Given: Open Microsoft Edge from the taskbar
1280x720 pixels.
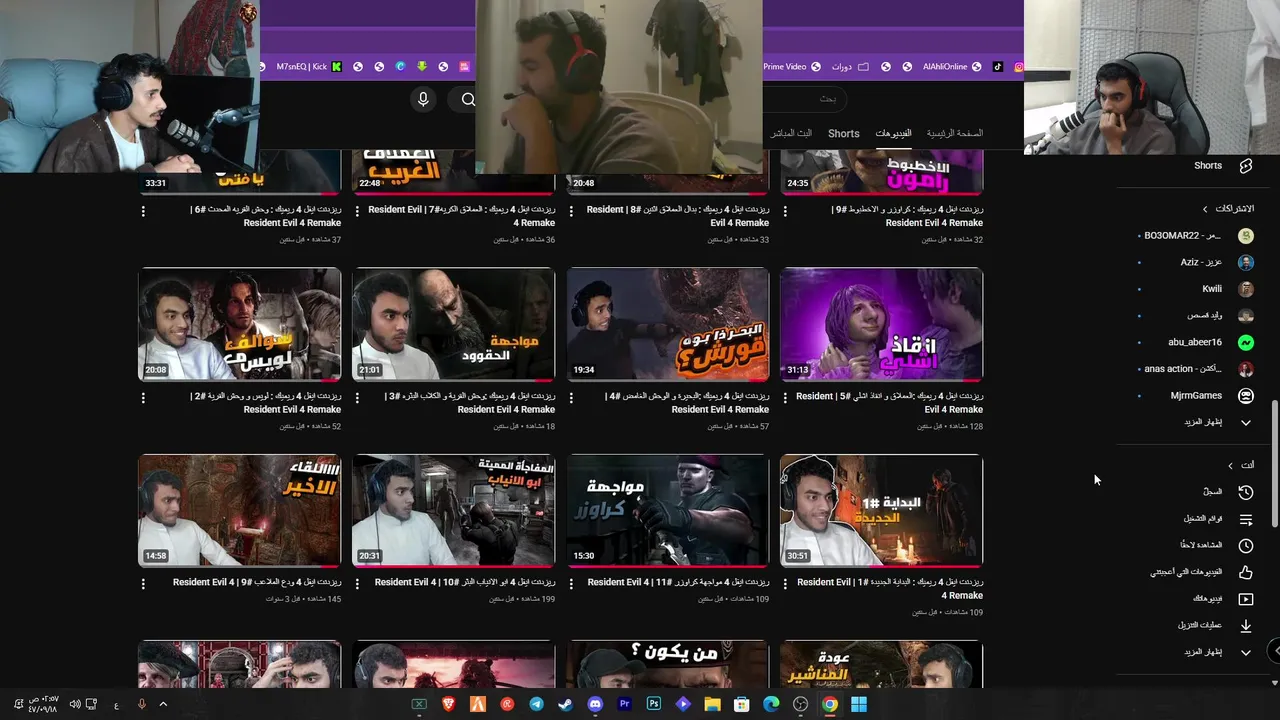Looking at the screenshot, I should click(771, 704).
